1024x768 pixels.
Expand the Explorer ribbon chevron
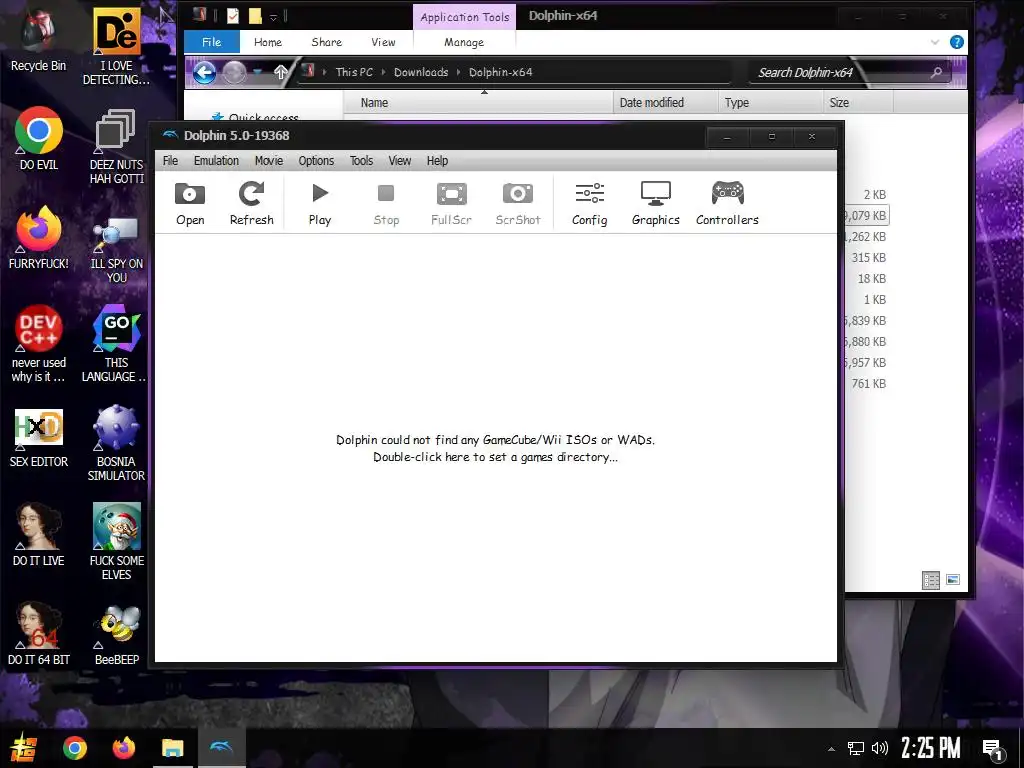point(935,42)
